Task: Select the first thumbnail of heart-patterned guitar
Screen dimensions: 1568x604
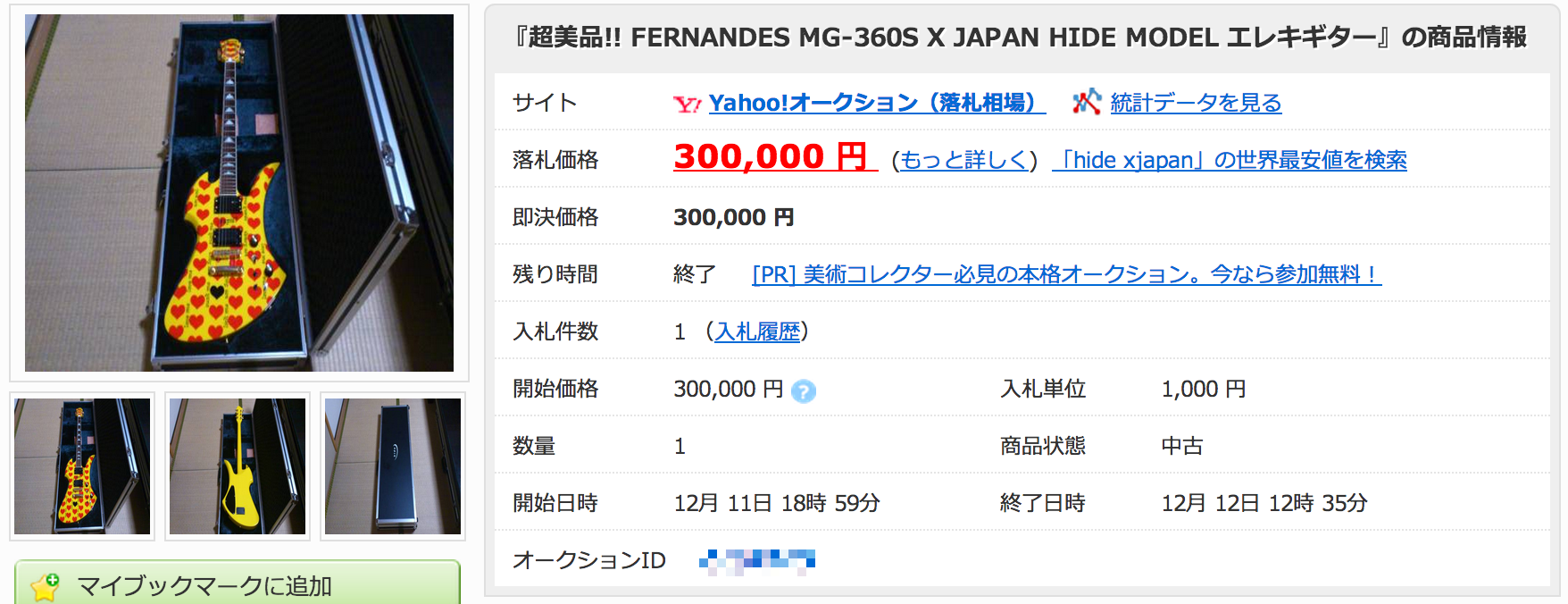Action: (x=82, y=466)
